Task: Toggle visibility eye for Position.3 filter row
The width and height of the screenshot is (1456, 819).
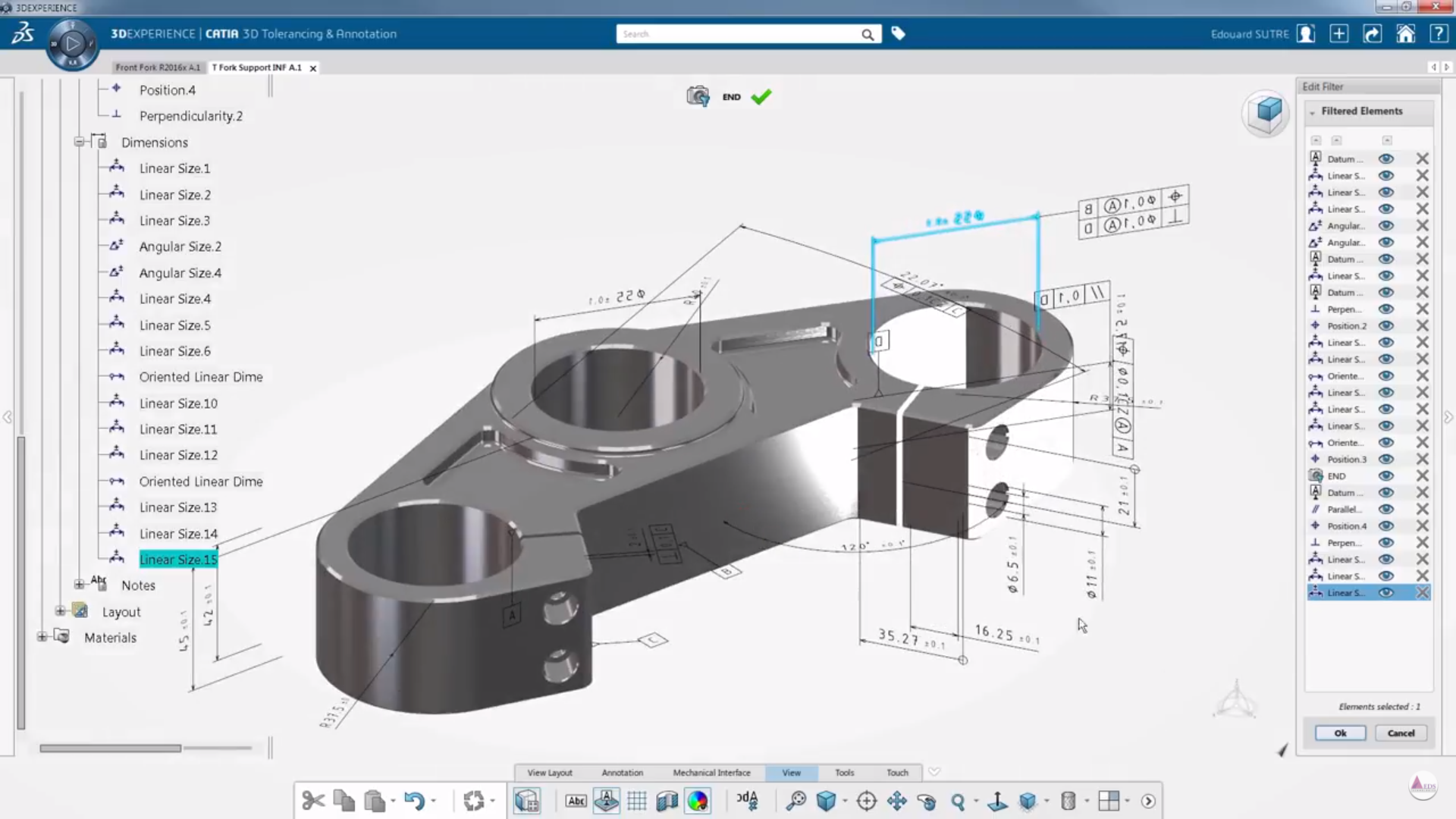Action: [x=1386, y=459]
